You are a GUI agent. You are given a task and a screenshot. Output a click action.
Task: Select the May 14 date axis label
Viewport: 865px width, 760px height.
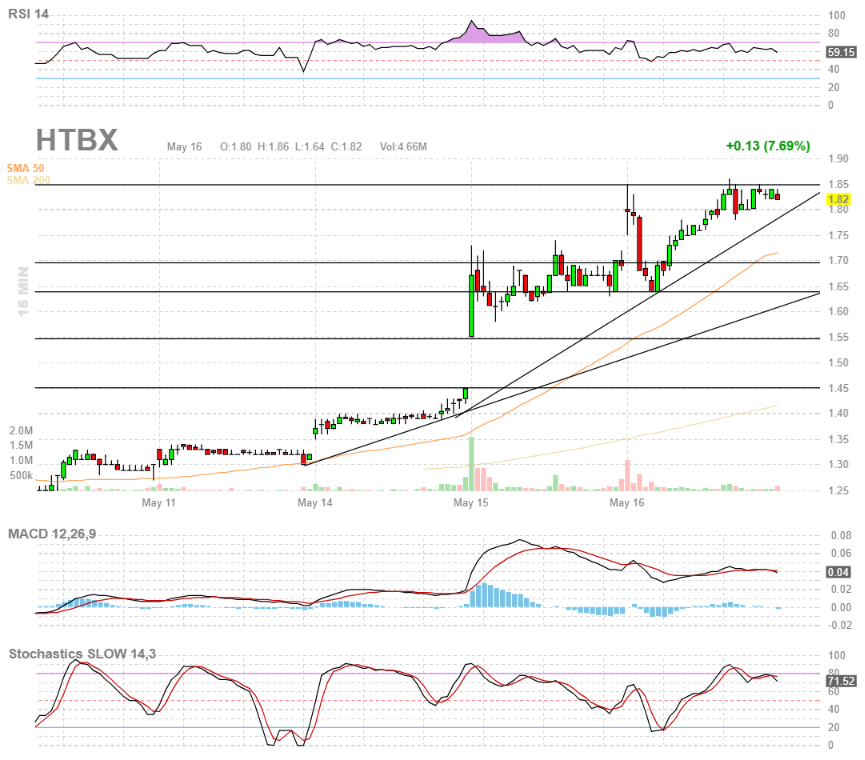click(x=314, y=504)
